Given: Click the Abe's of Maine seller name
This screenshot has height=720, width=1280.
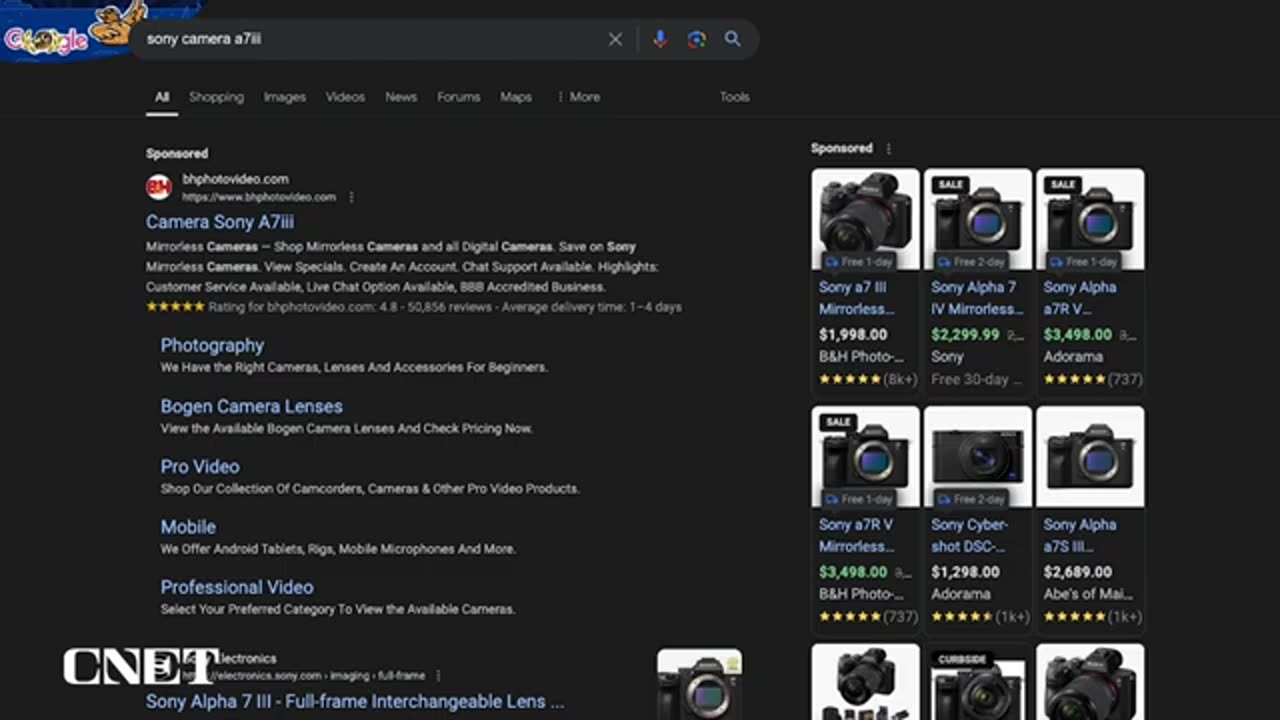Looking at the screenshot, I should click(1088, 594).
